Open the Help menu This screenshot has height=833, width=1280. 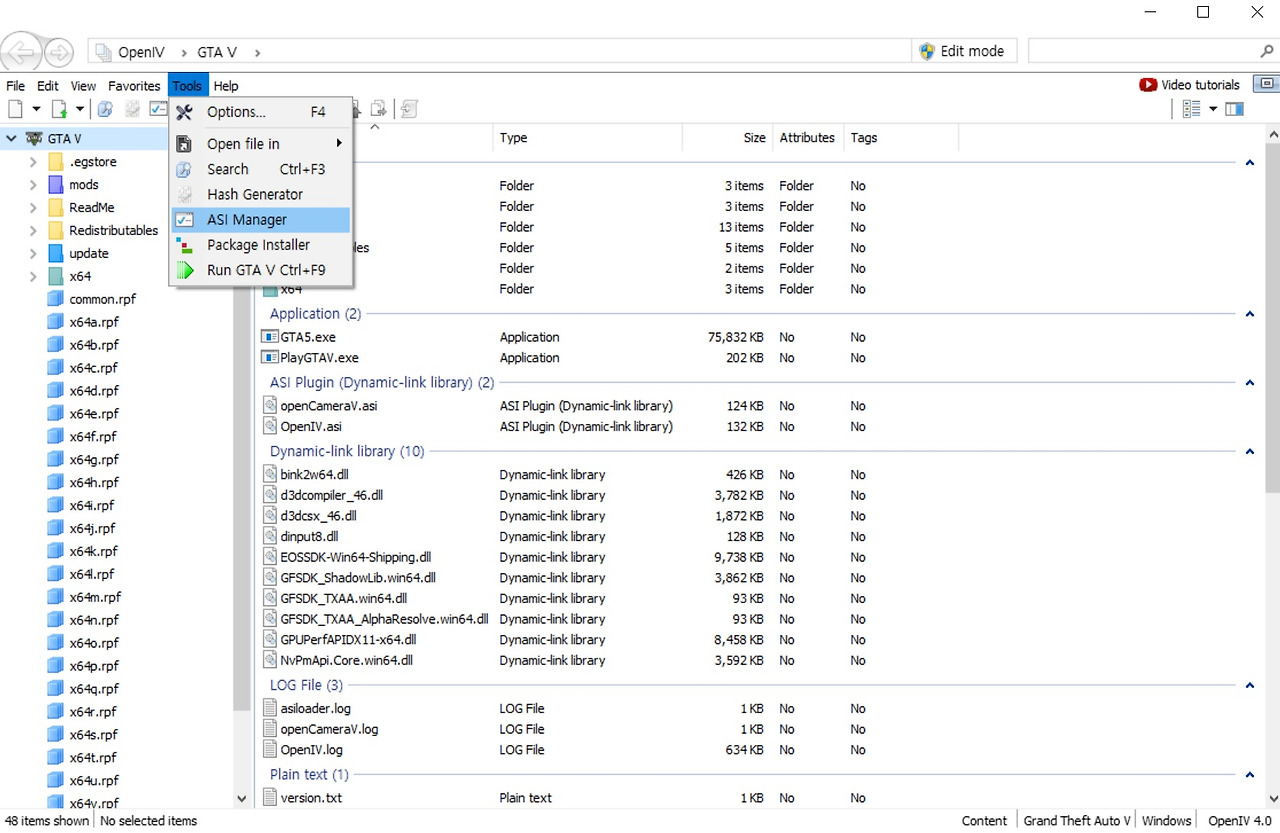click(x=226, y=86)
